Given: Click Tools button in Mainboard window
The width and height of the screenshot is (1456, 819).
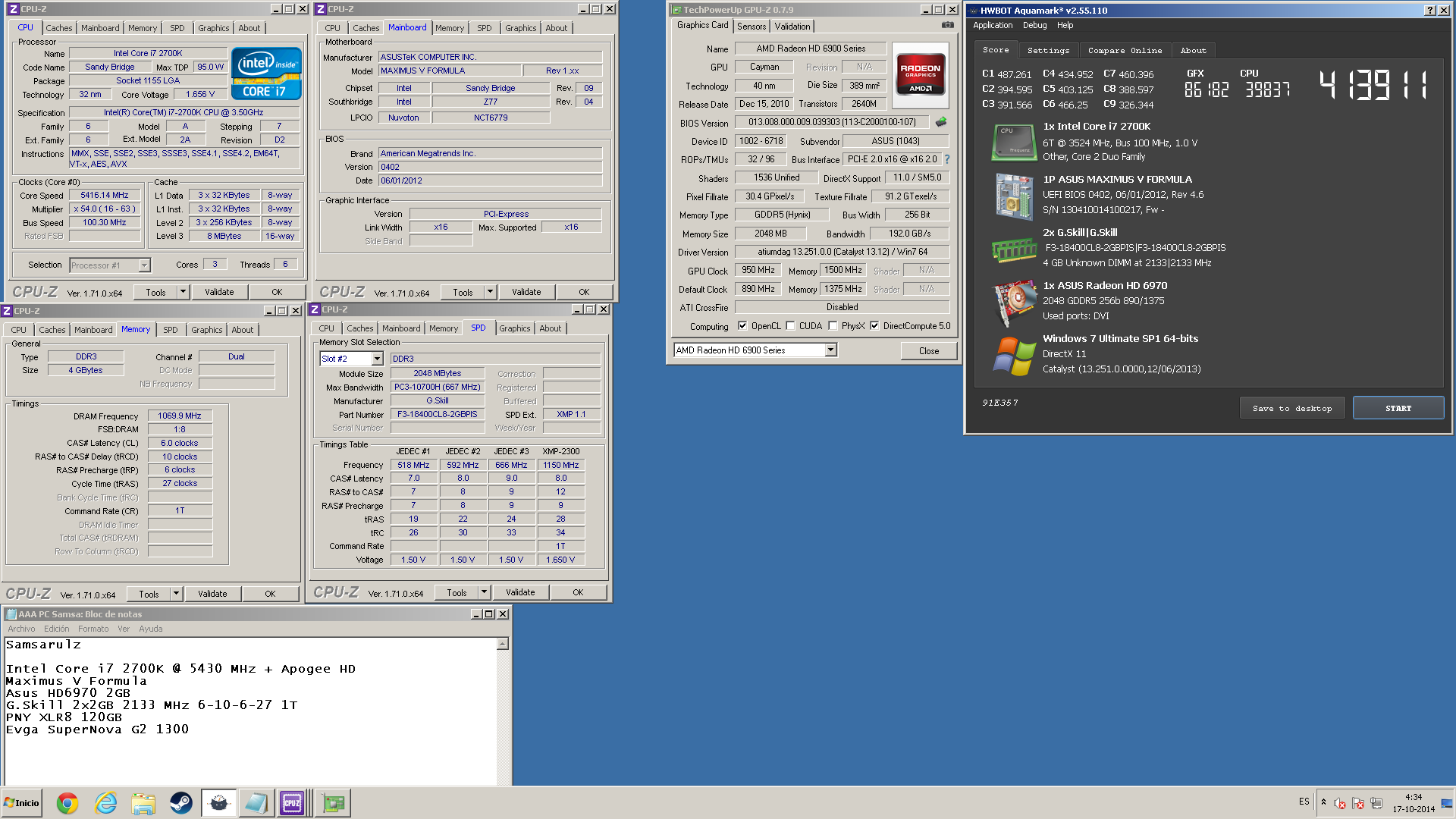Looking at the screenshot, I should 463,292.
